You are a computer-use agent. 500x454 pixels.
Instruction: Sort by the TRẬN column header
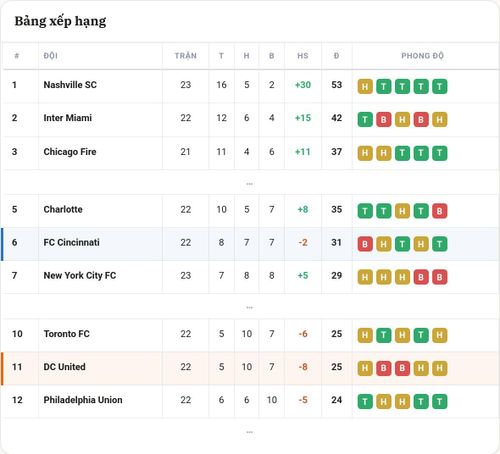186,56
